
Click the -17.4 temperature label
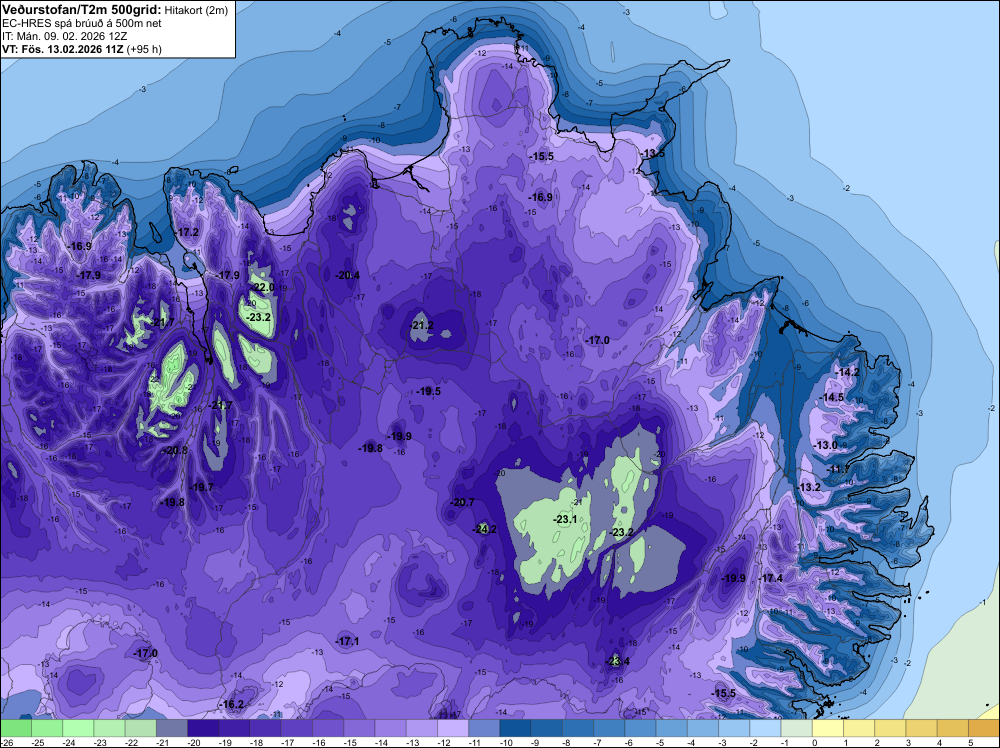771,578
